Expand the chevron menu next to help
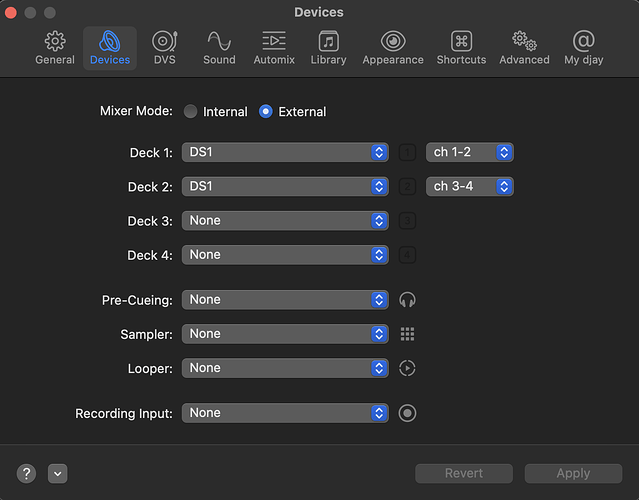The image size is (639, 500). [57, 473]
